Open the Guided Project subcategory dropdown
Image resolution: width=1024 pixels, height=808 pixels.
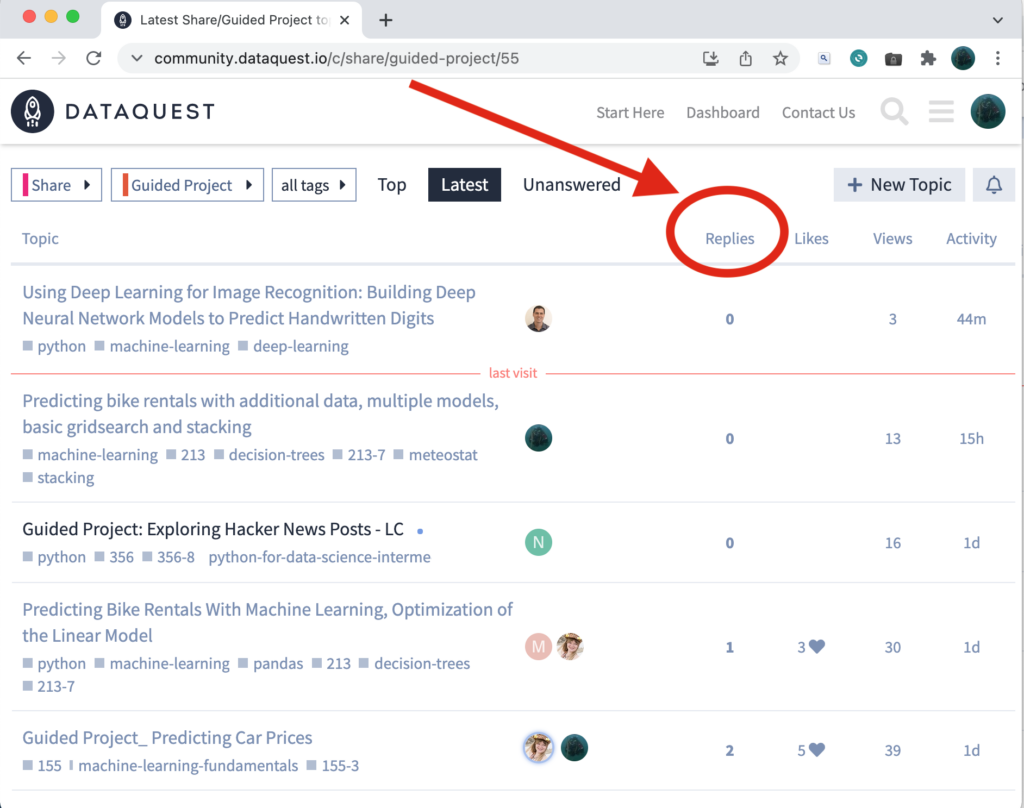pyautogui.click(x=186, y=184)
